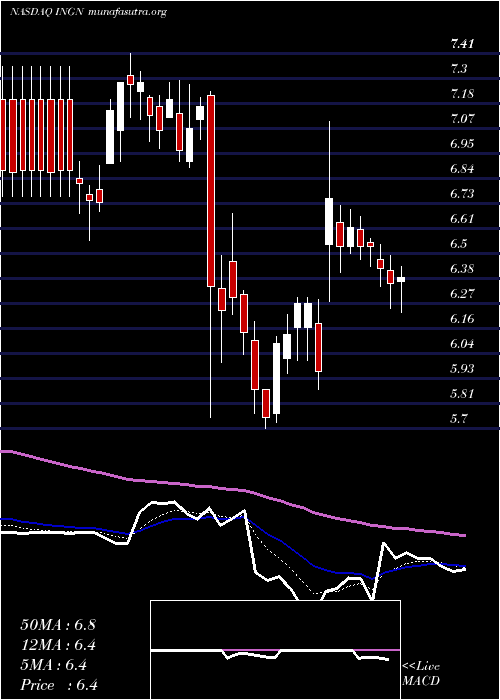Select the 6.95 price axis label
The image size is (500, 700).
[x=462, y=144]
